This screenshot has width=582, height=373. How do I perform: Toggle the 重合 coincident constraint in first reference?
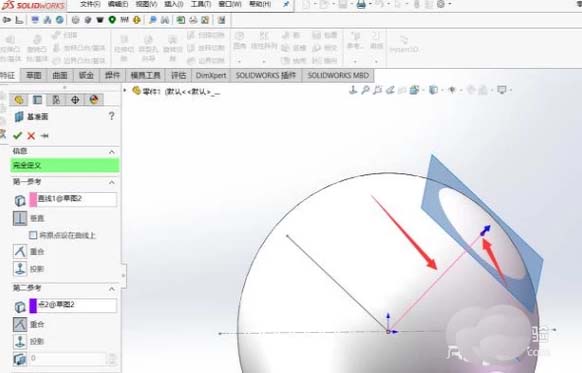[20, 251]
